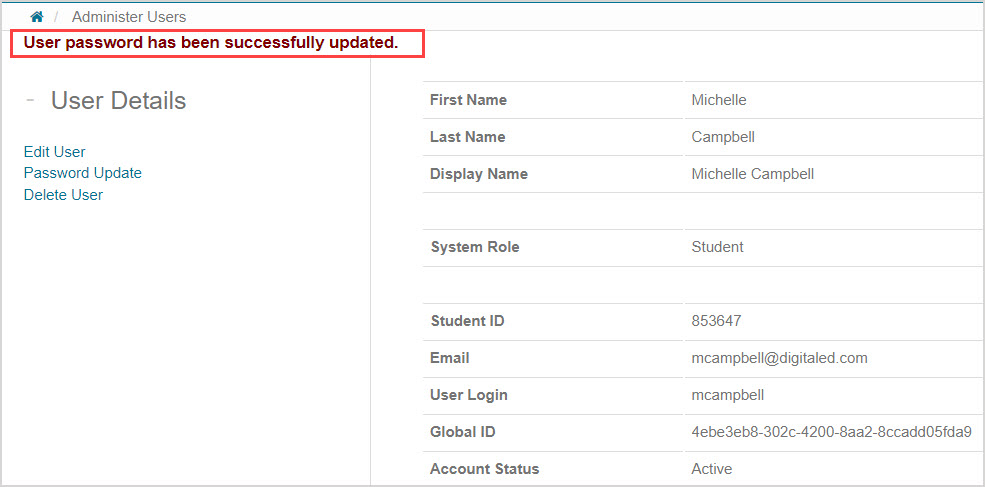Click the System Role value Student
Screen dimensions: 985x487
[x=717, y=247]
